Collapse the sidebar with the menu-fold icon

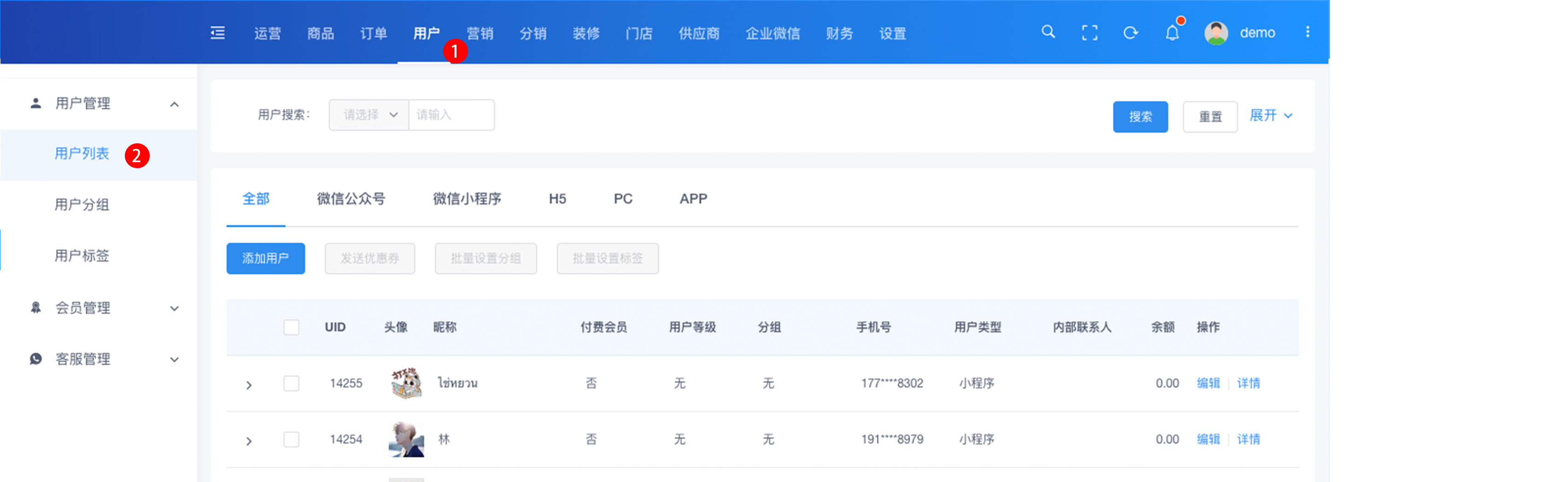coord(217,33)
